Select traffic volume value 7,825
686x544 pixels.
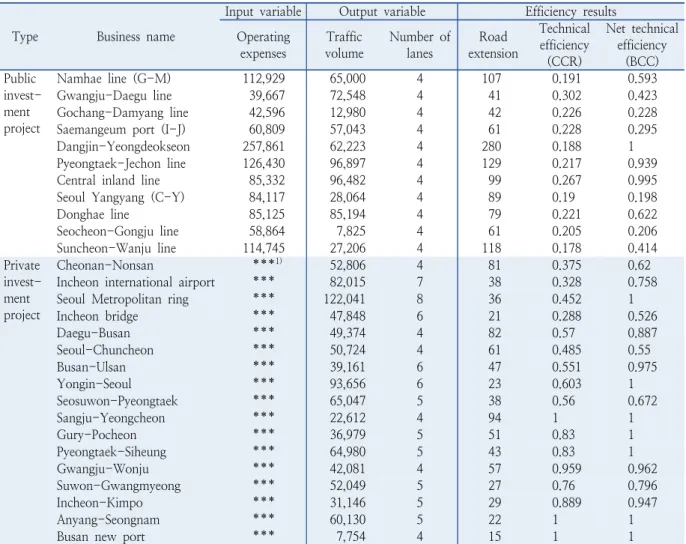click(x=350, y=232)
